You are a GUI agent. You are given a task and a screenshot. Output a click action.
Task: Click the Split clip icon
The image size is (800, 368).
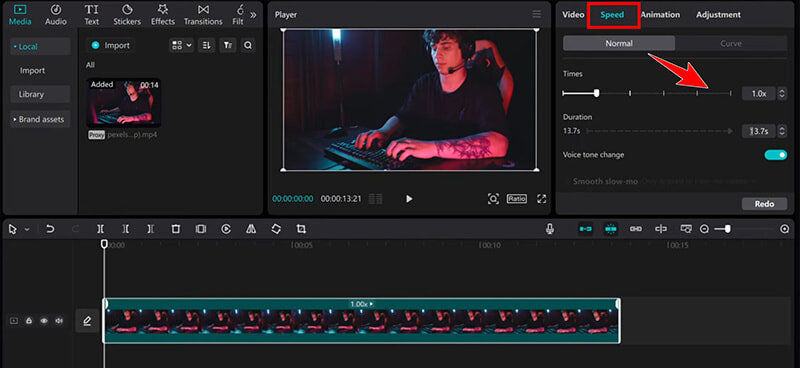101,229
